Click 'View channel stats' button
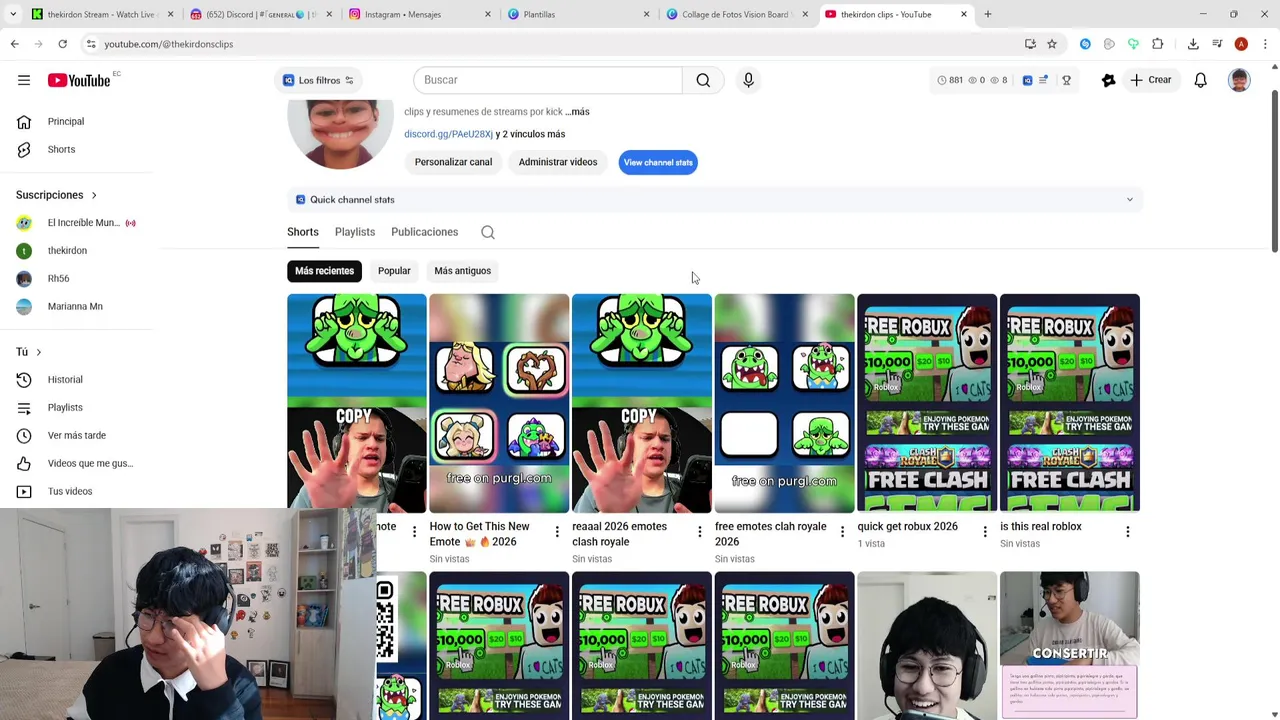This screenshot has height=720, width=1280. coord(658,162)
